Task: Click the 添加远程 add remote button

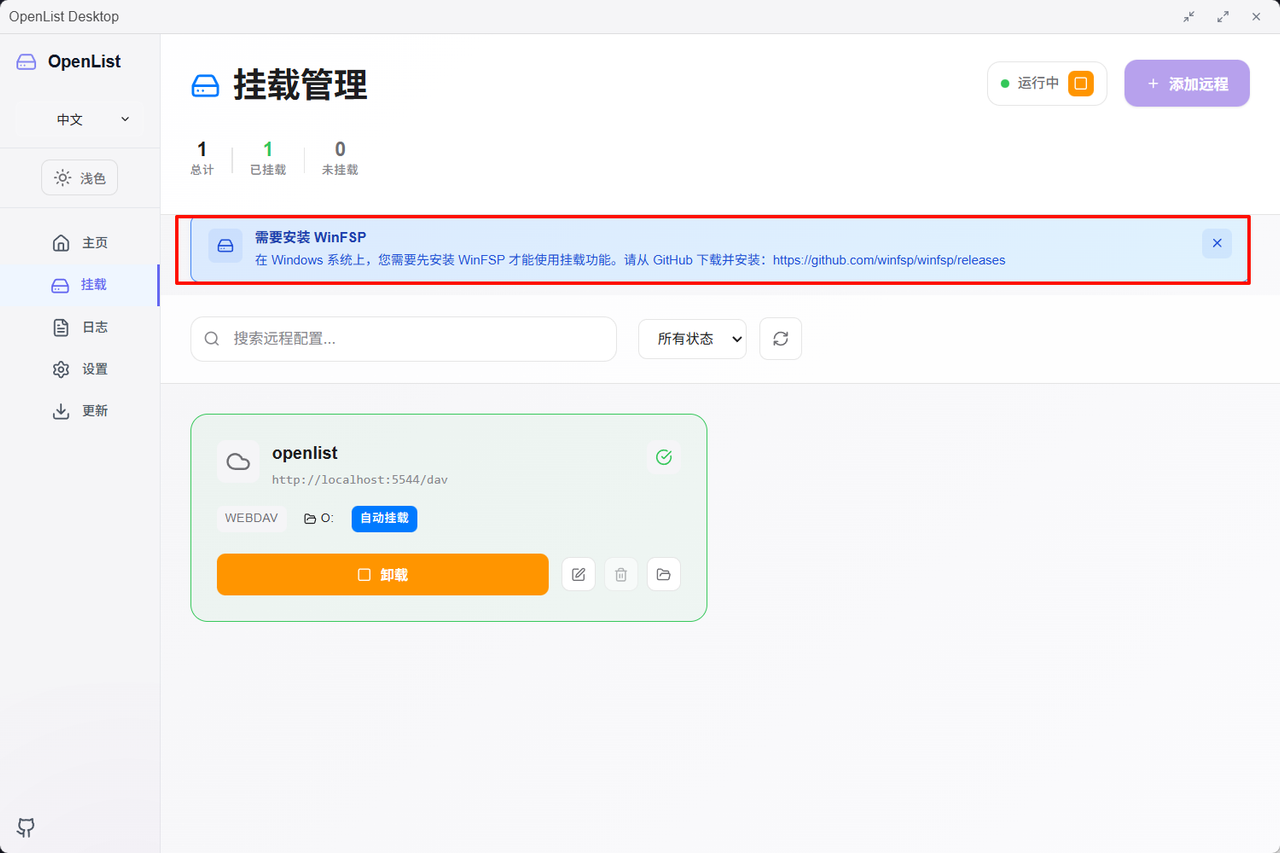Action: point(1187,83)
